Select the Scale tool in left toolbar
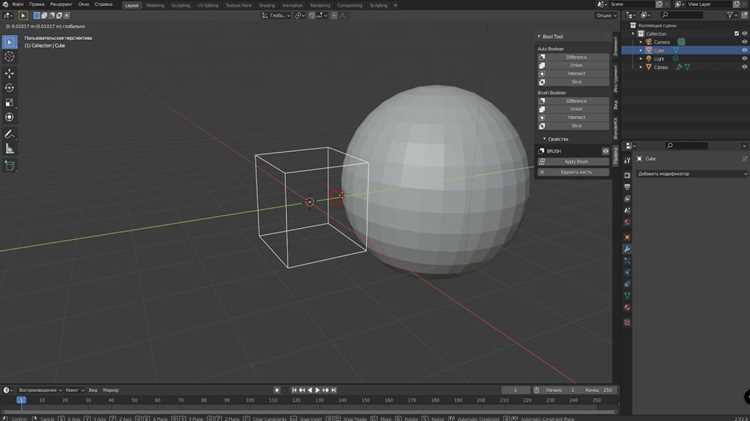Image resolution: width=750 pixels, height=421 pixels. 9,103
